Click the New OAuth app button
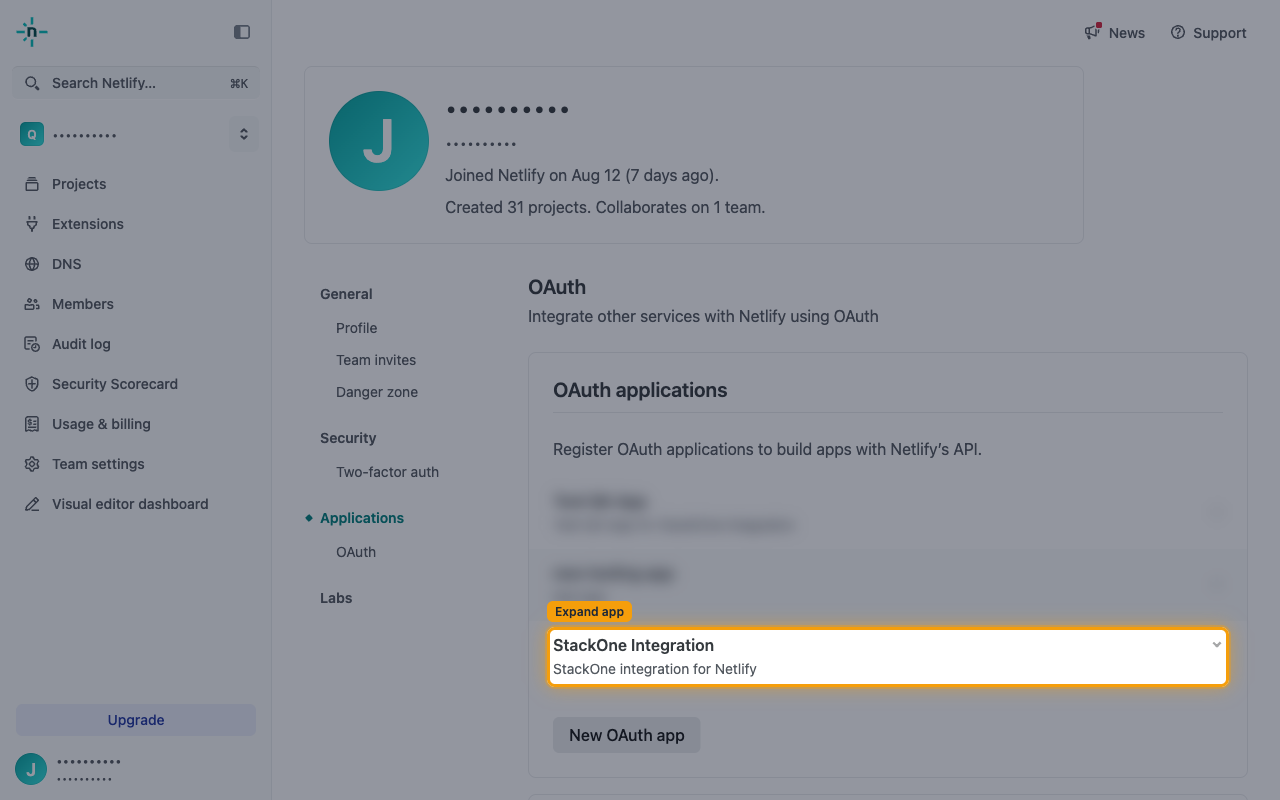Image resolution: width=1280 pixels, height=800 pixels. click(626, 735)
